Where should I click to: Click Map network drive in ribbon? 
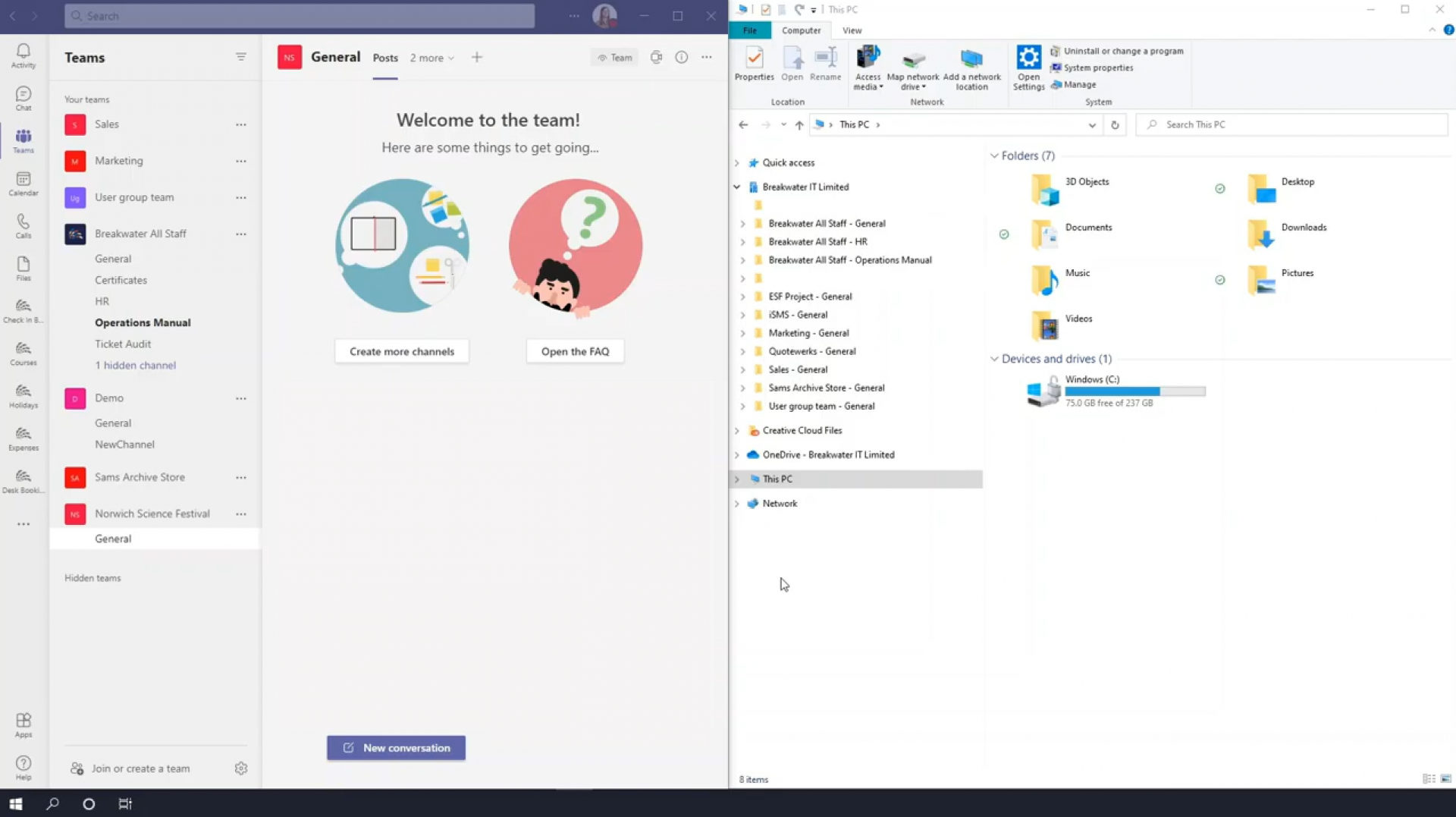pos(913,68)
